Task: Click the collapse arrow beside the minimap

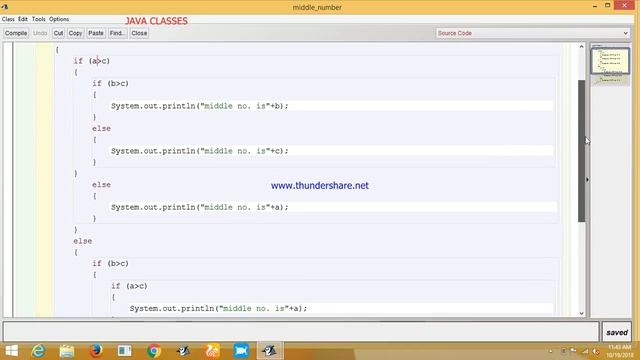Action: pos(587,180)
